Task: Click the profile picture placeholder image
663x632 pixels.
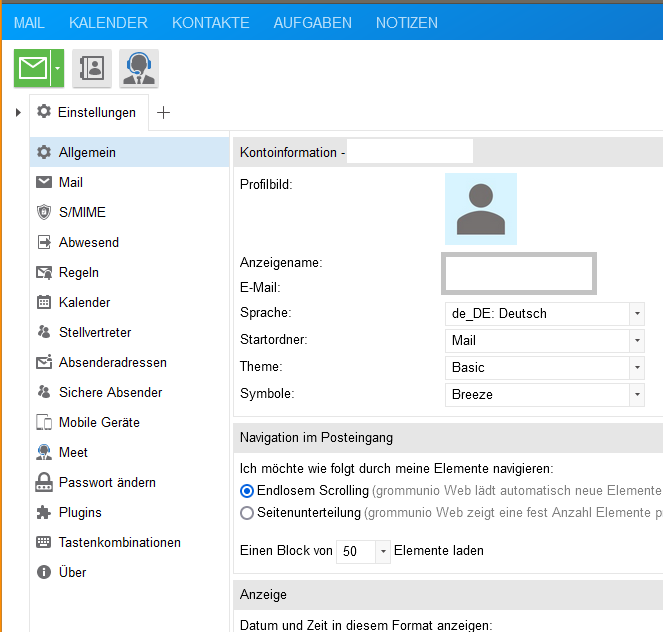Action: (x=480, y=209)
